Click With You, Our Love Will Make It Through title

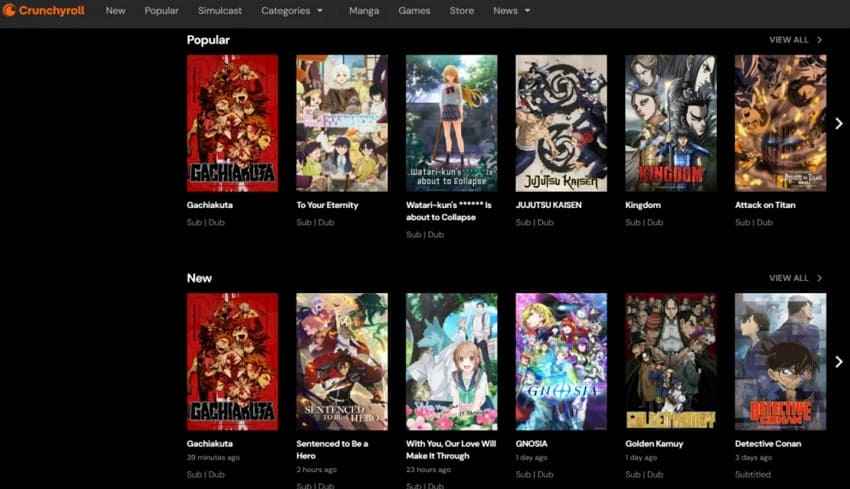[x=451, y=449]
